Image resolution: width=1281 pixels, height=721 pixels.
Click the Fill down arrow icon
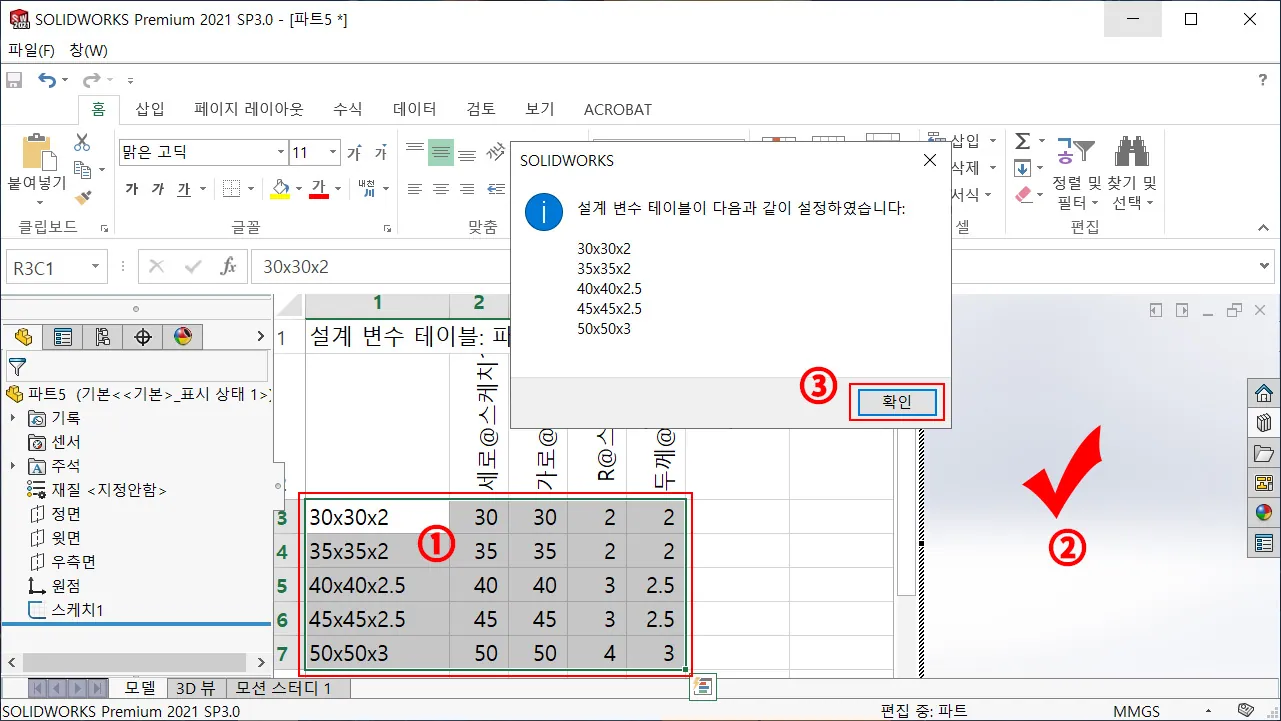pos(1023,168)
